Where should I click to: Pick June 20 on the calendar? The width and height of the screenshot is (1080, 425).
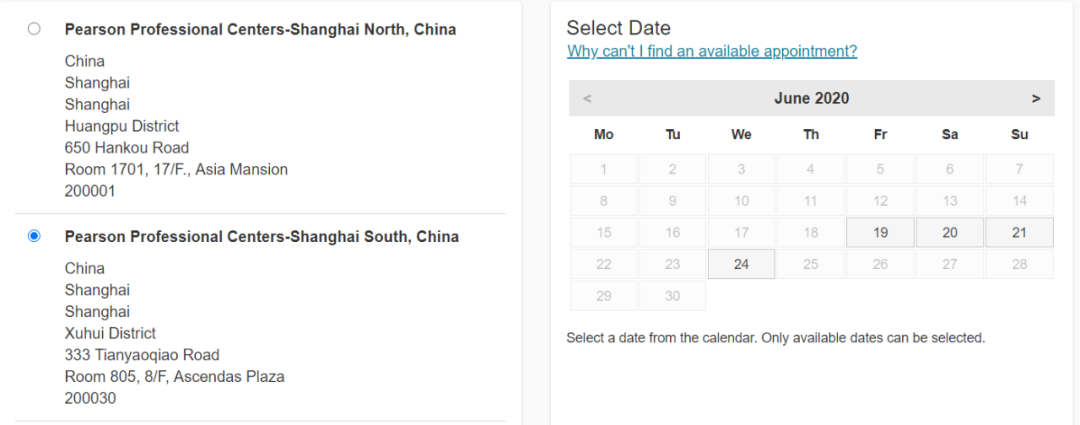click(x=950, y=232)
